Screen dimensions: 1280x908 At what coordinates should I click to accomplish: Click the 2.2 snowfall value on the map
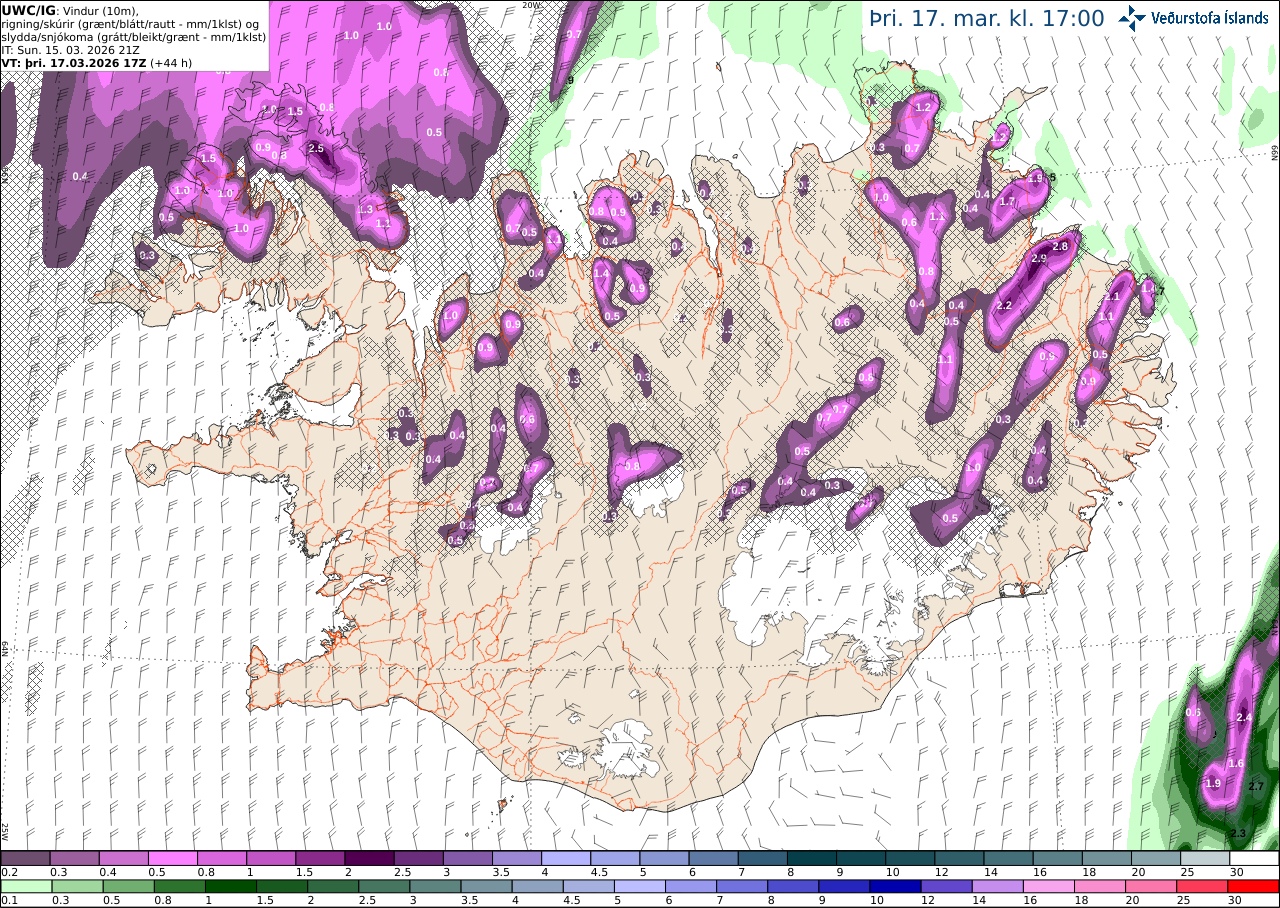point(1005,305)
